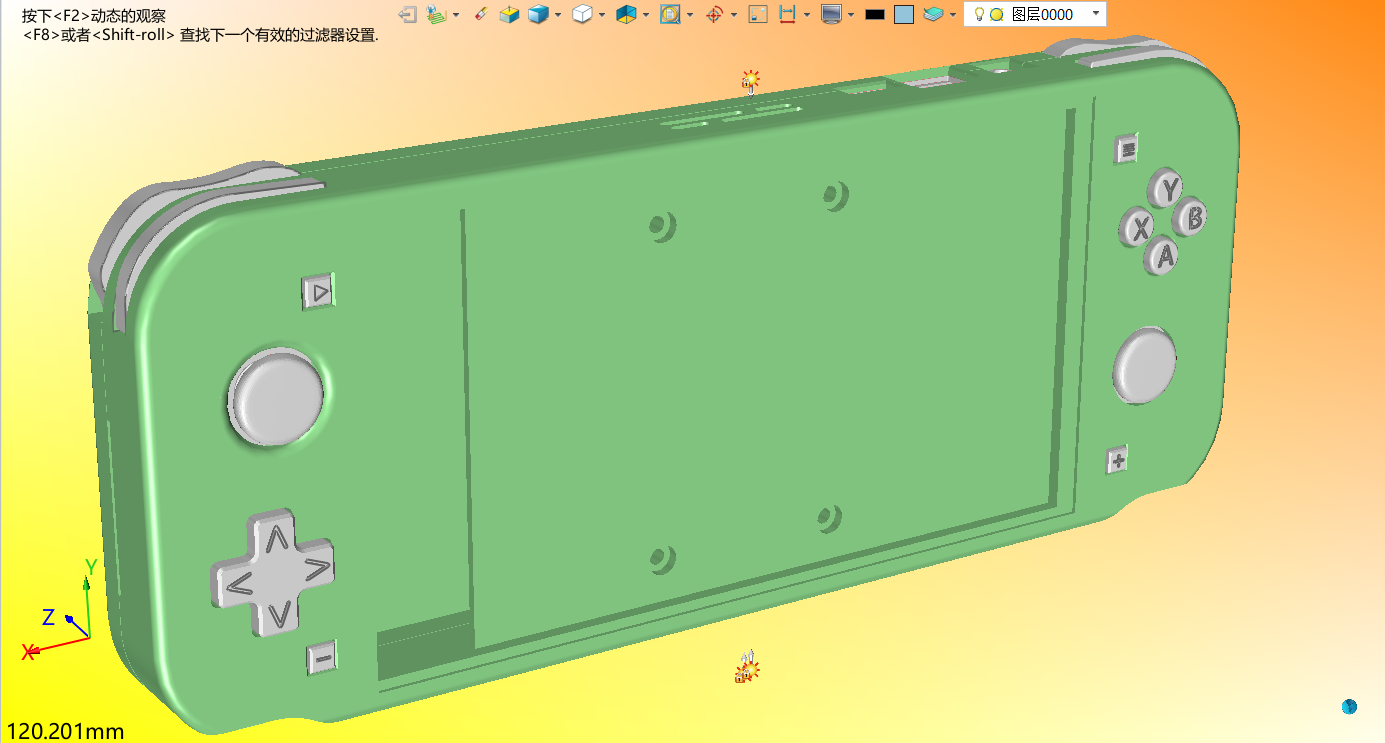
Task: Click the 按下<F2>动态的观察 prompt text
Action: pyautogui.click(x=94, y=16)
